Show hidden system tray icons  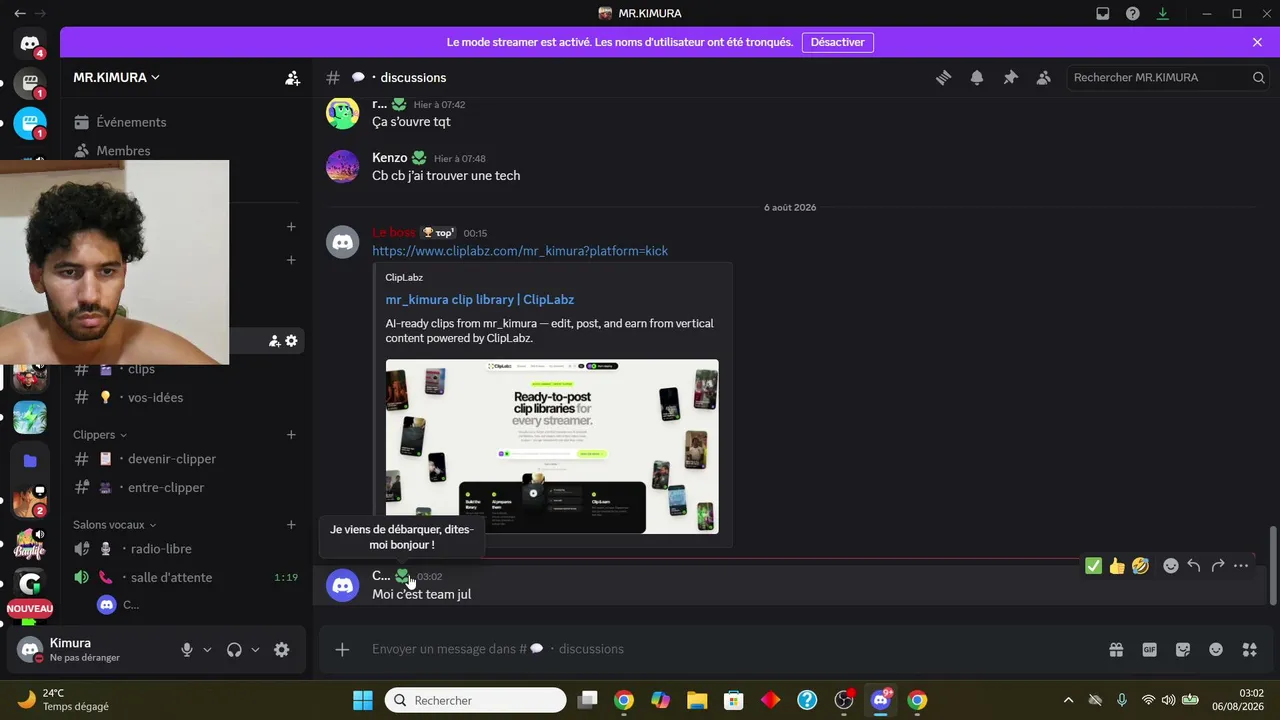tap(1068, 700)
